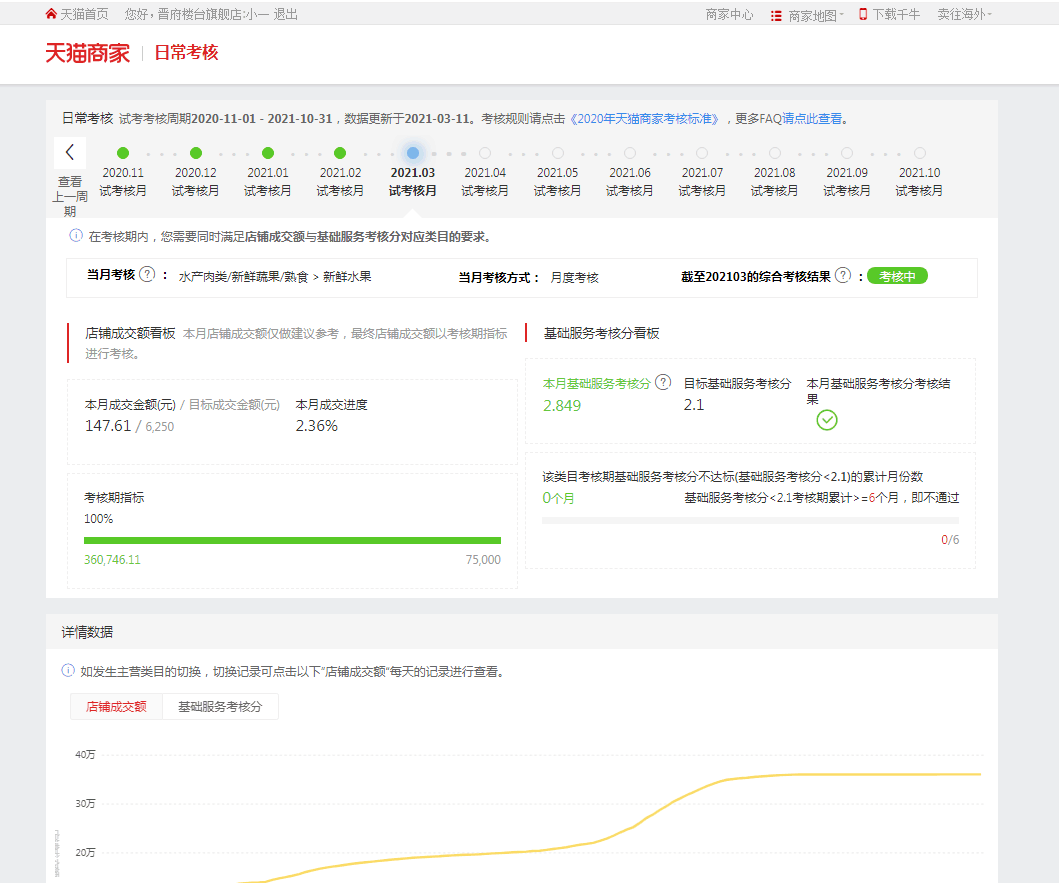Select the 2021.02 timeline month
This screenshot has width=1059, height=883.
point(340,153)
